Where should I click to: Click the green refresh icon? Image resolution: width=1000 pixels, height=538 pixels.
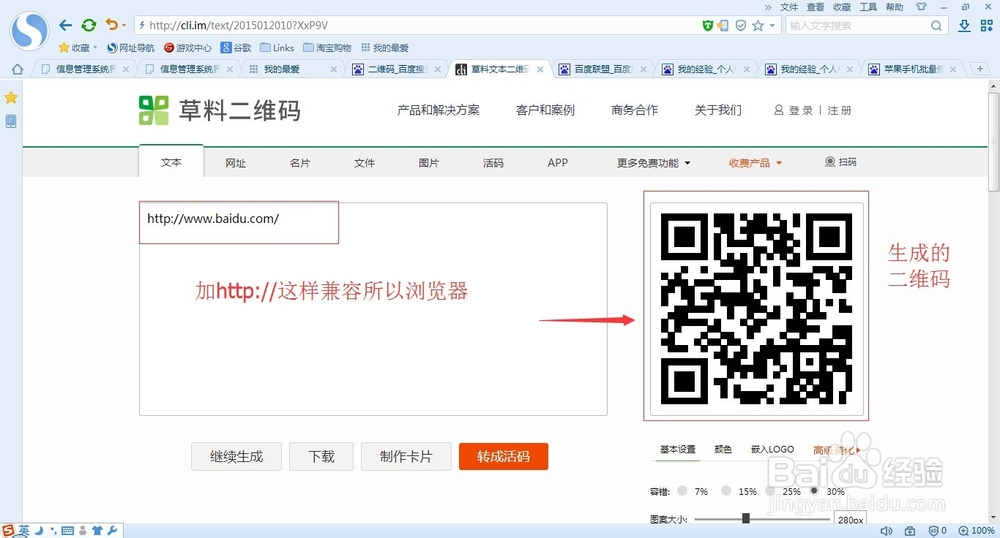pos(89,25)
